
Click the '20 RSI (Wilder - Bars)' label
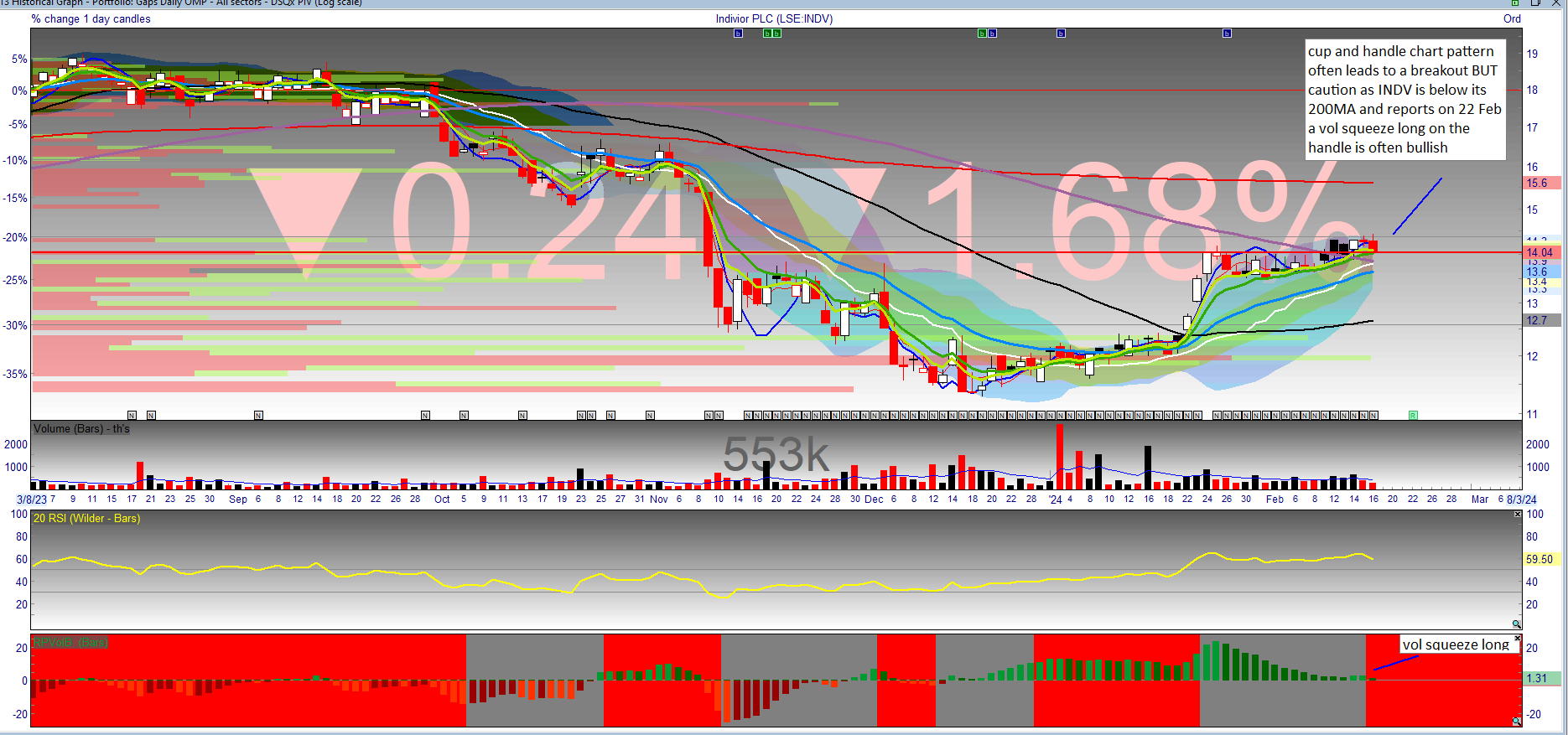click(x=86, y=518)
